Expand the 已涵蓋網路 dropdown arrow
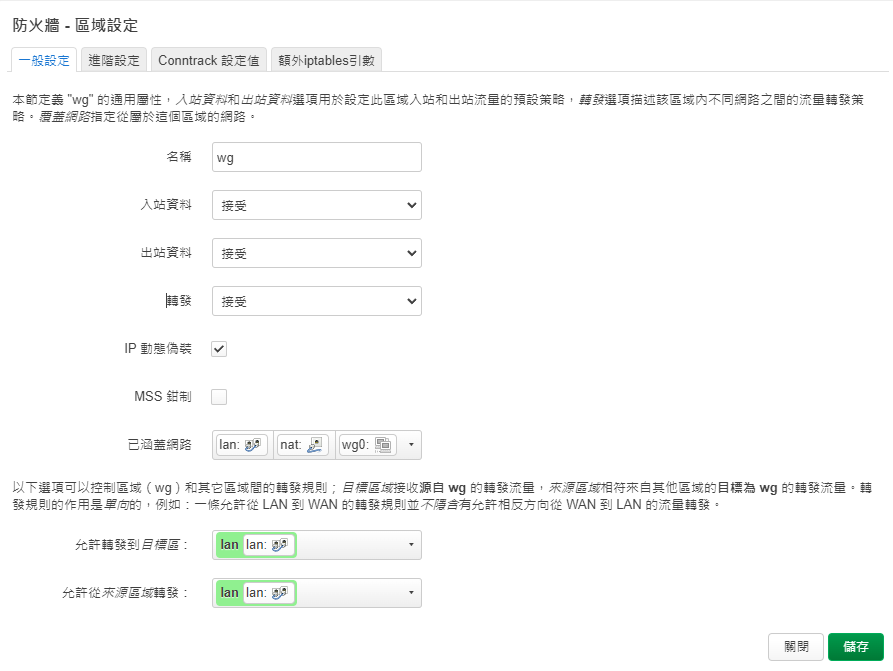The width and height of the screenshot is (893, 671). (412, 445)
